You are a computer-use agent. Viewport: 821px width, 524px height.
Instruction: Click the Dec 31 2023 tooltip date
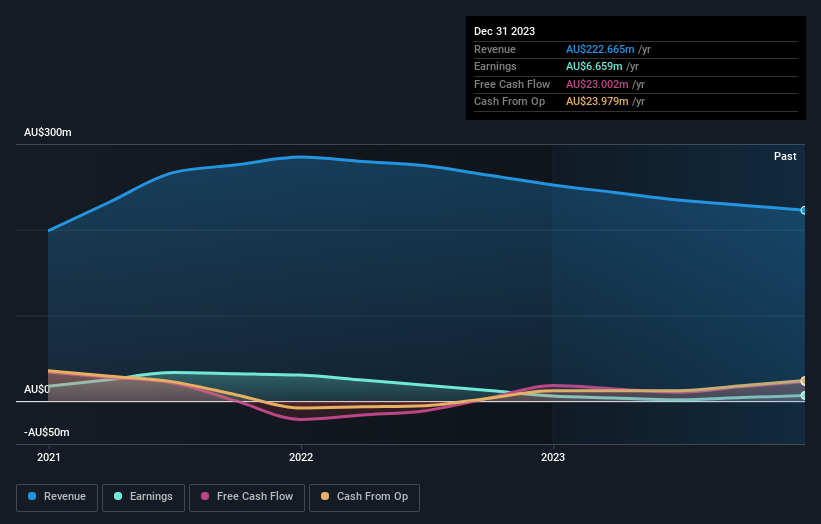504,31
